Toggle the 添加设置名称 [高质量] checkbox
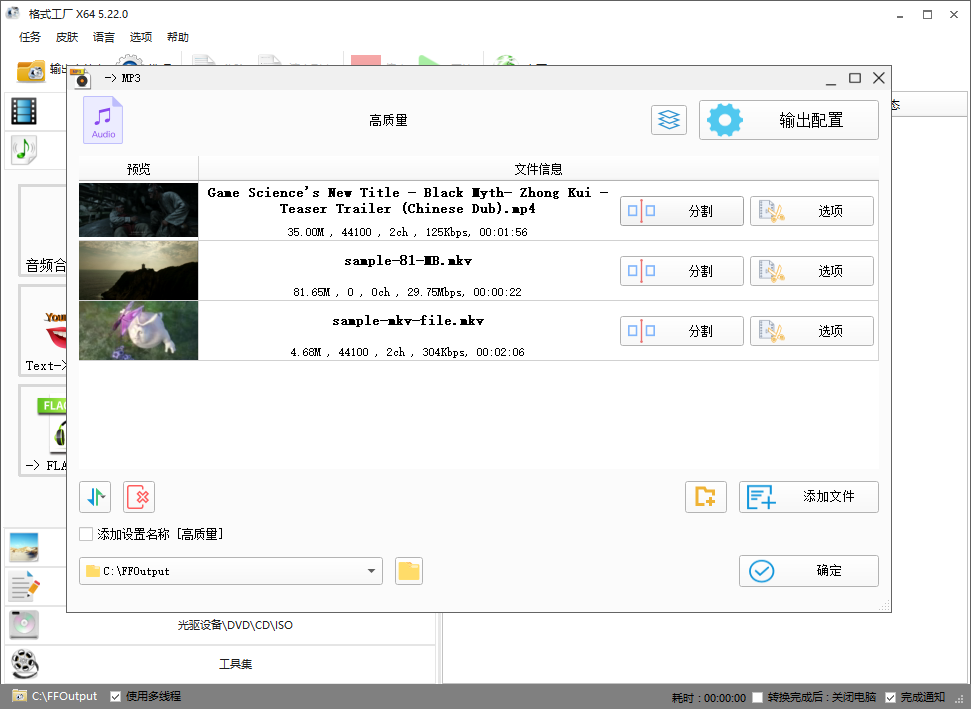Image resolution: width=971 pixels, height=709 pixels. click(x=86, y=533)
